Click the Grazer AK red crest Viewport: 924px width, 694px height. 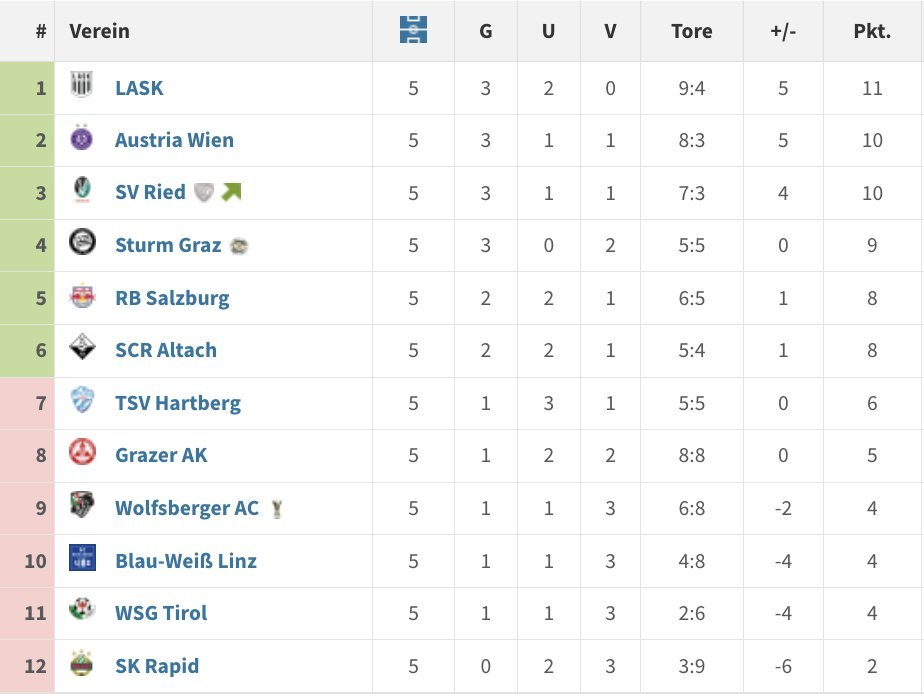(x=82, y=454)
